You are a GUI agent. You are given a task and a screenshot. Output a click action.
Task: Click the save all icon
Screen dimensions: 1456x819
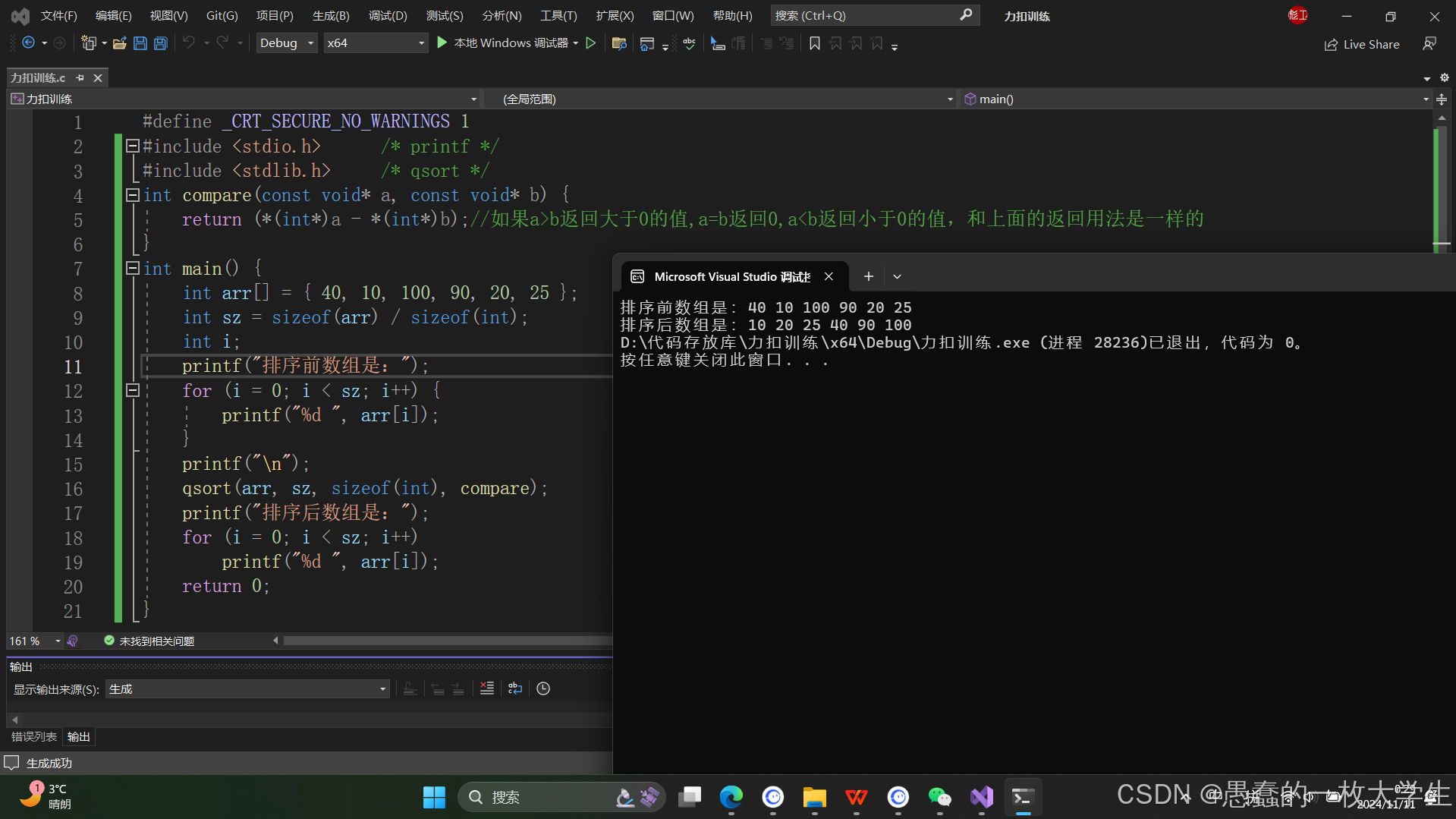click(161, 43)
